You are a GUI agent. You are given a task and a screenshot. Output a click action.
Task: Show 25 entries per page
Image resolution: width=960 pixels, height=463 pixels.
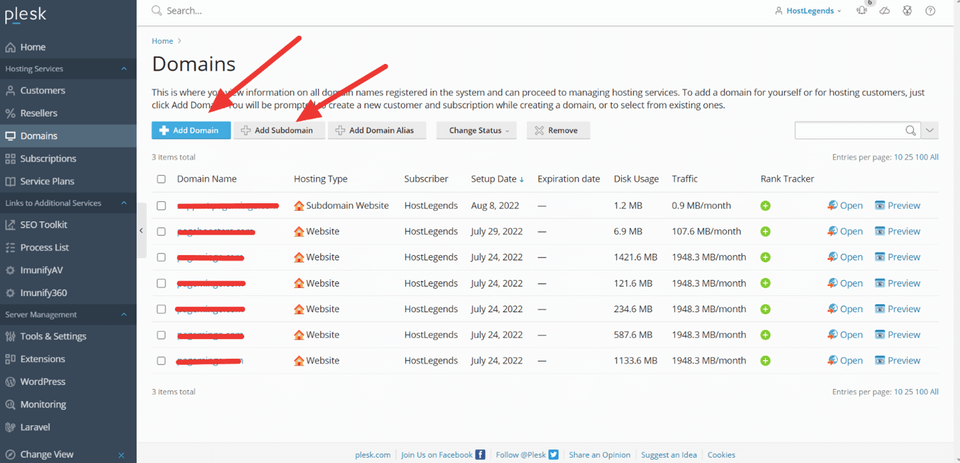tap(909, 157)
